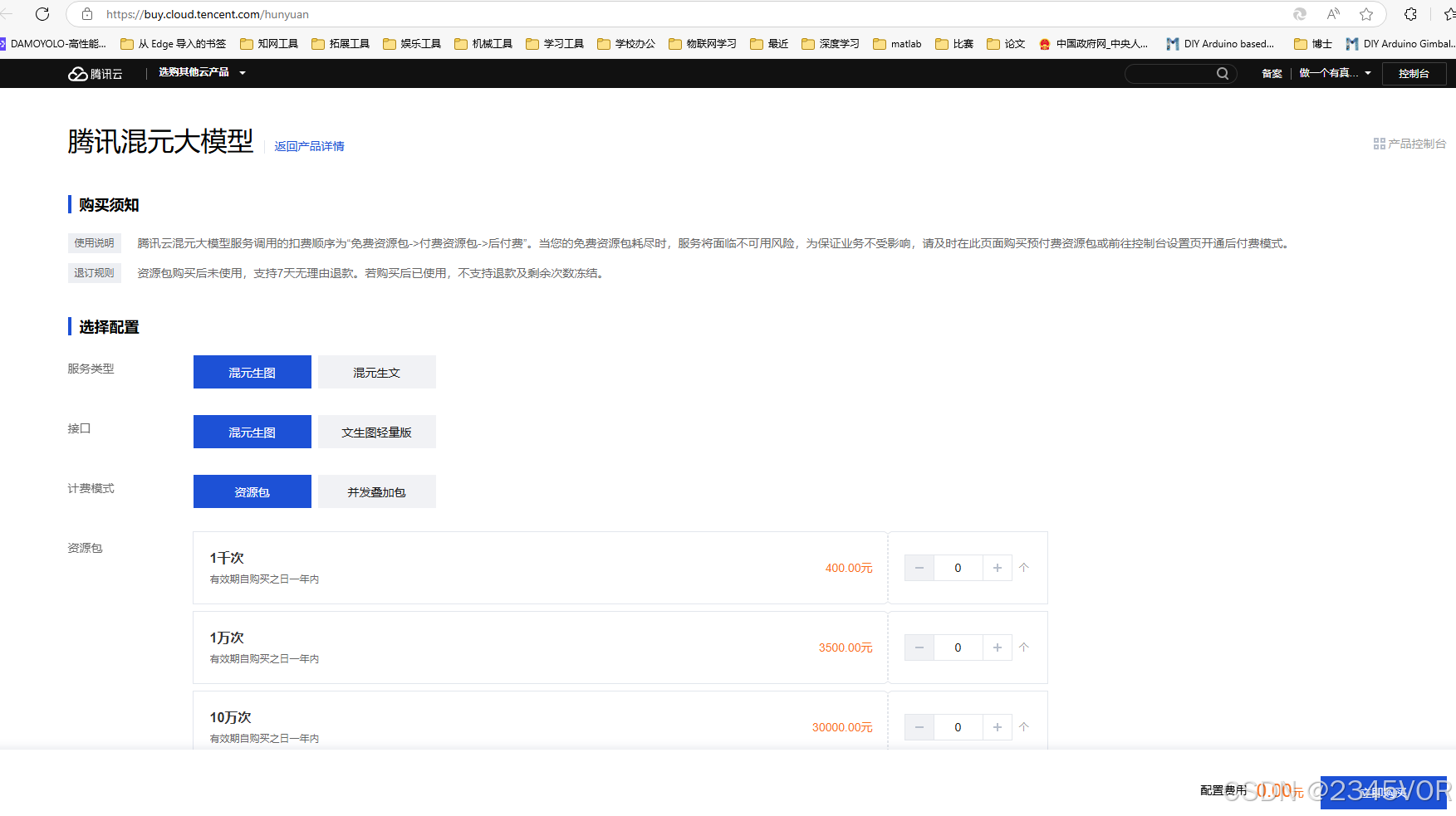Screen dimensions: 1456x816
Task: Click the 备案 header link
Action: (x=1272, y=73)
